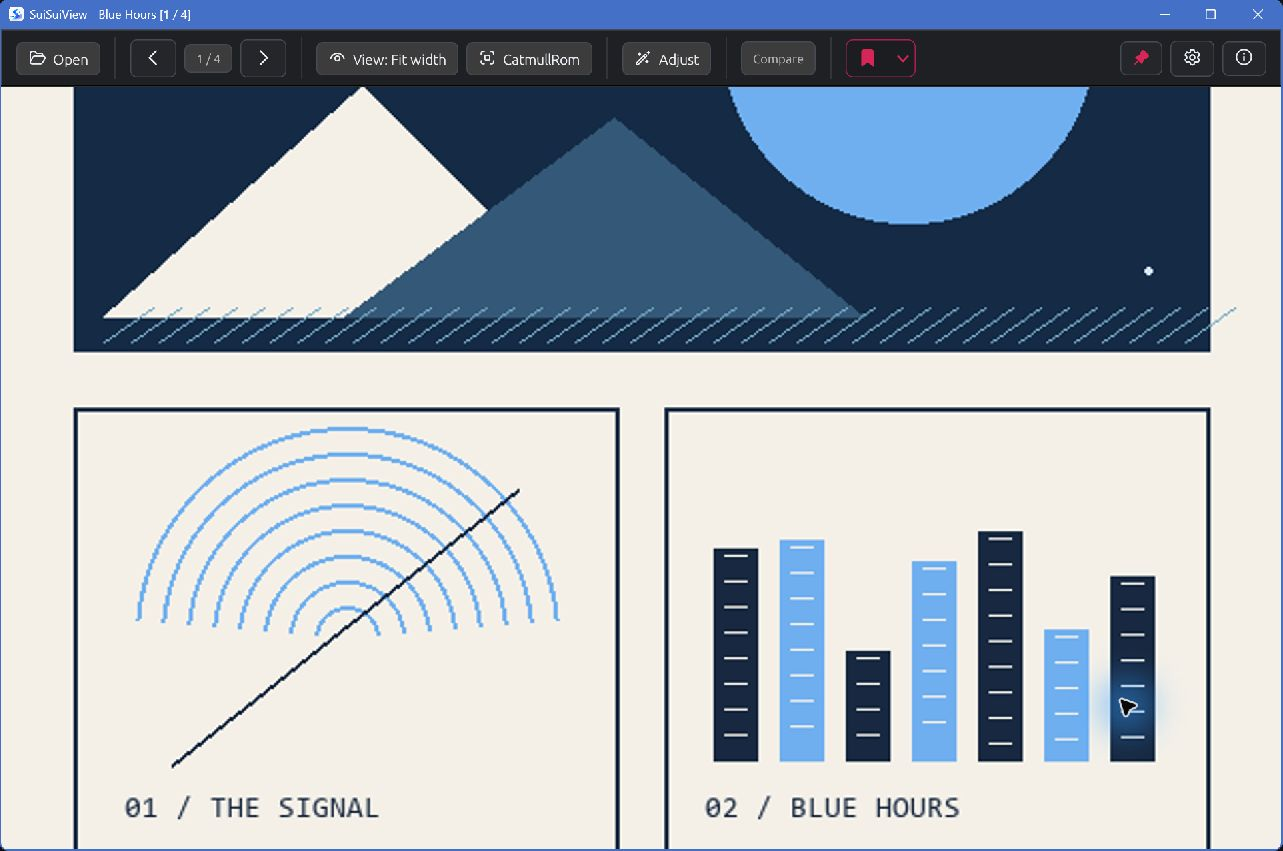
Task: Click the magic wand Adjust icon
Action: pos(642,59)
